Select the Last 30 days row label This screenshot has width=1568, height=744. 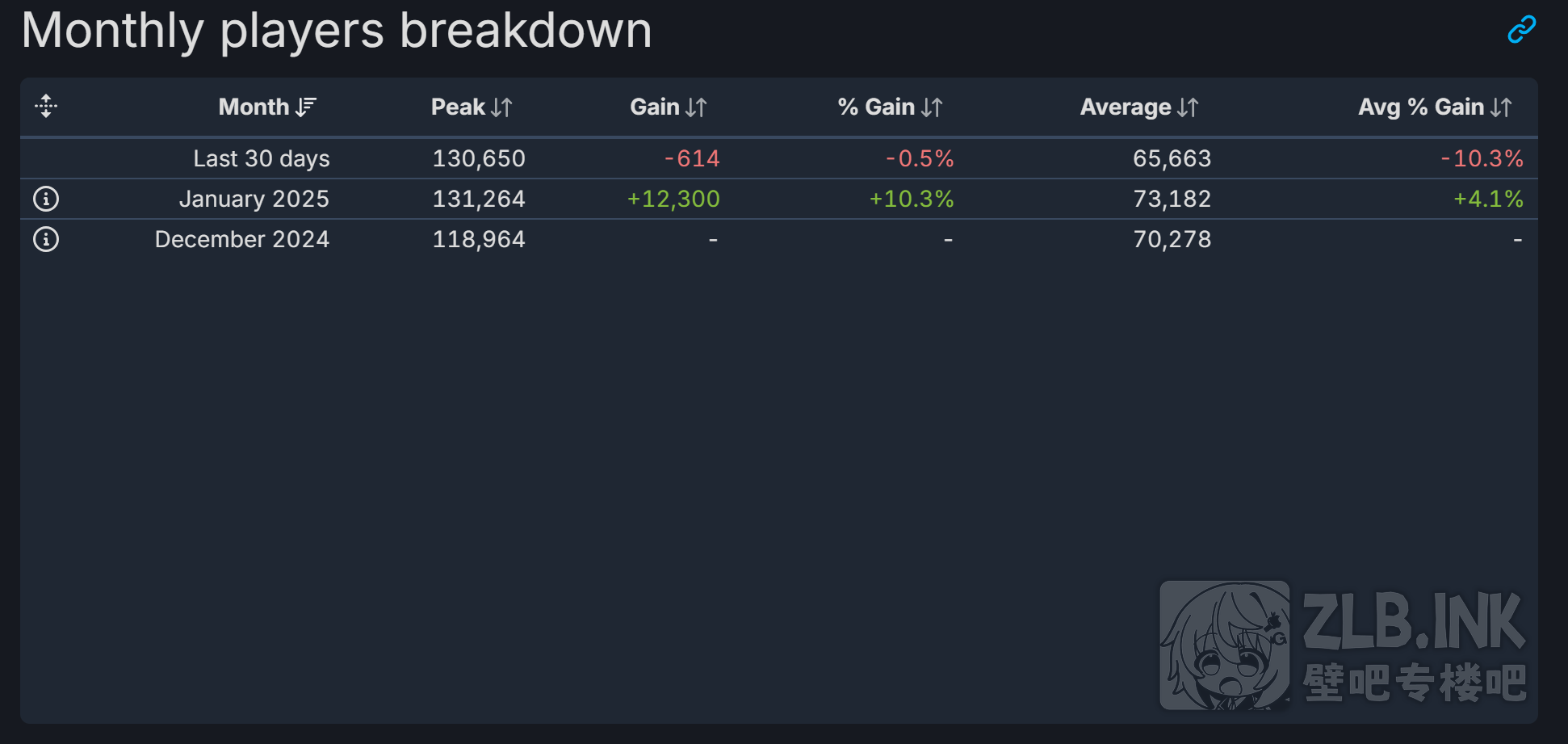click(261, 158)
